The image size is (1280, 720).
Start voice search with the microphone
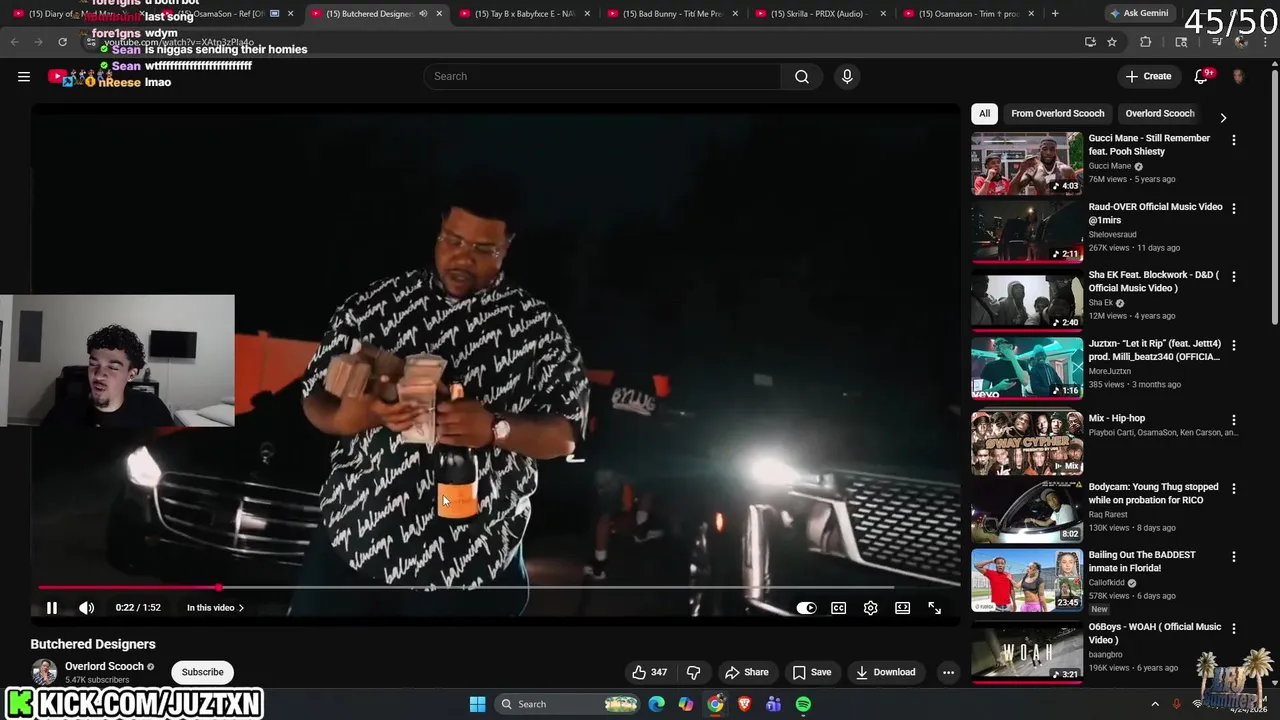click(x=847, y=76)
